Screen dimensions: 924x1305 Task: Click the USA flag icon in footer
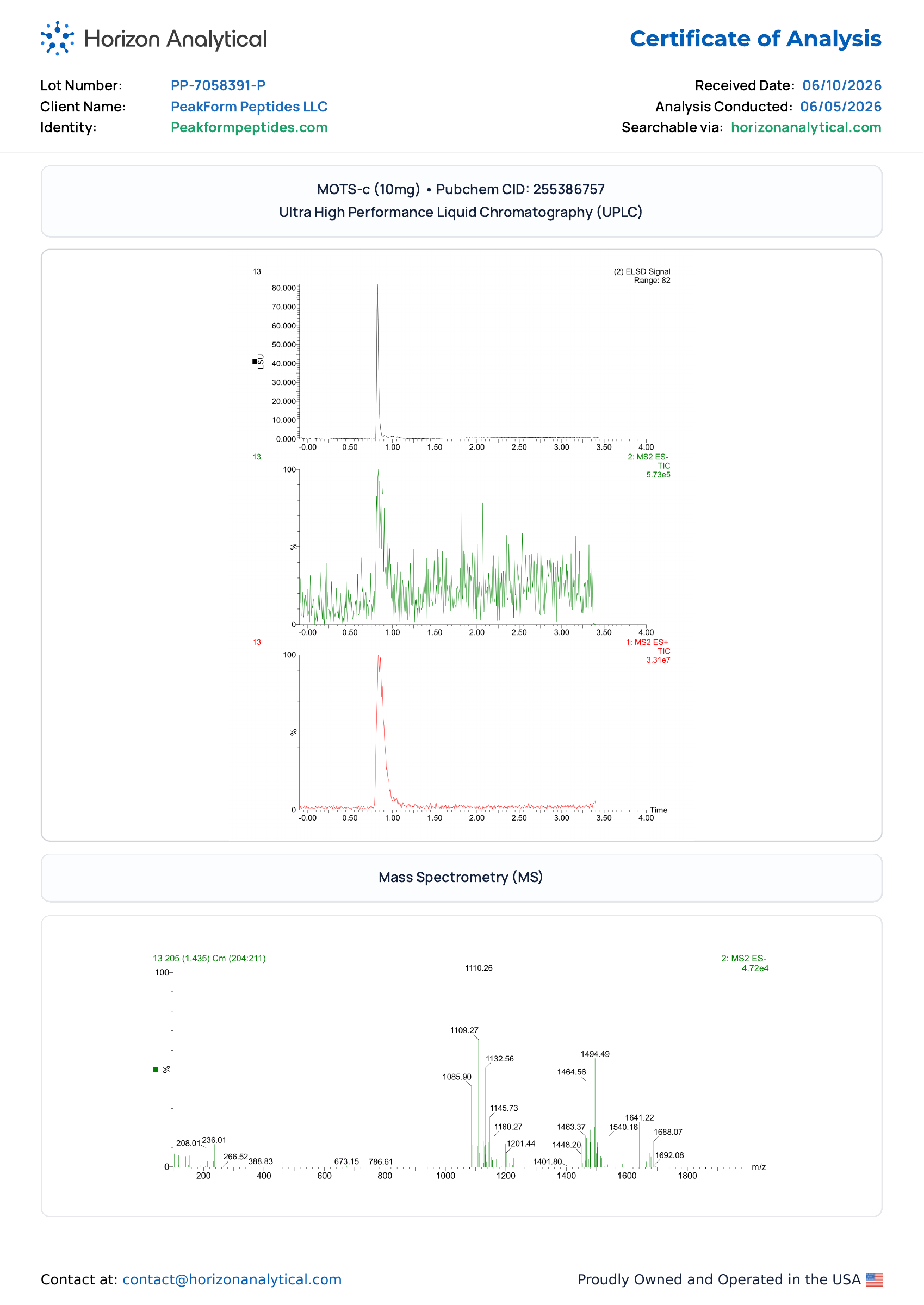tap(874, 1279)
